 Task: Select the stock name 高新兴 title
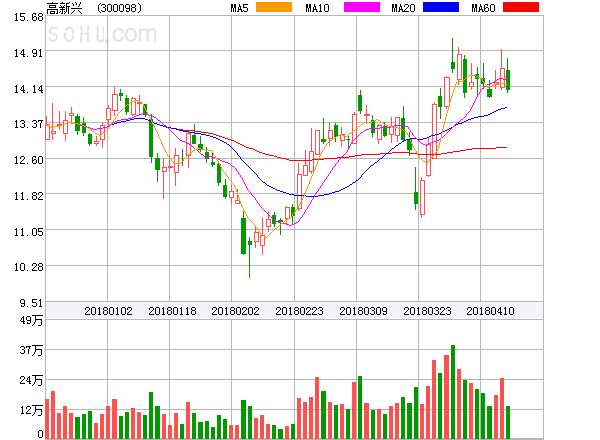click(x=64, y=8)
